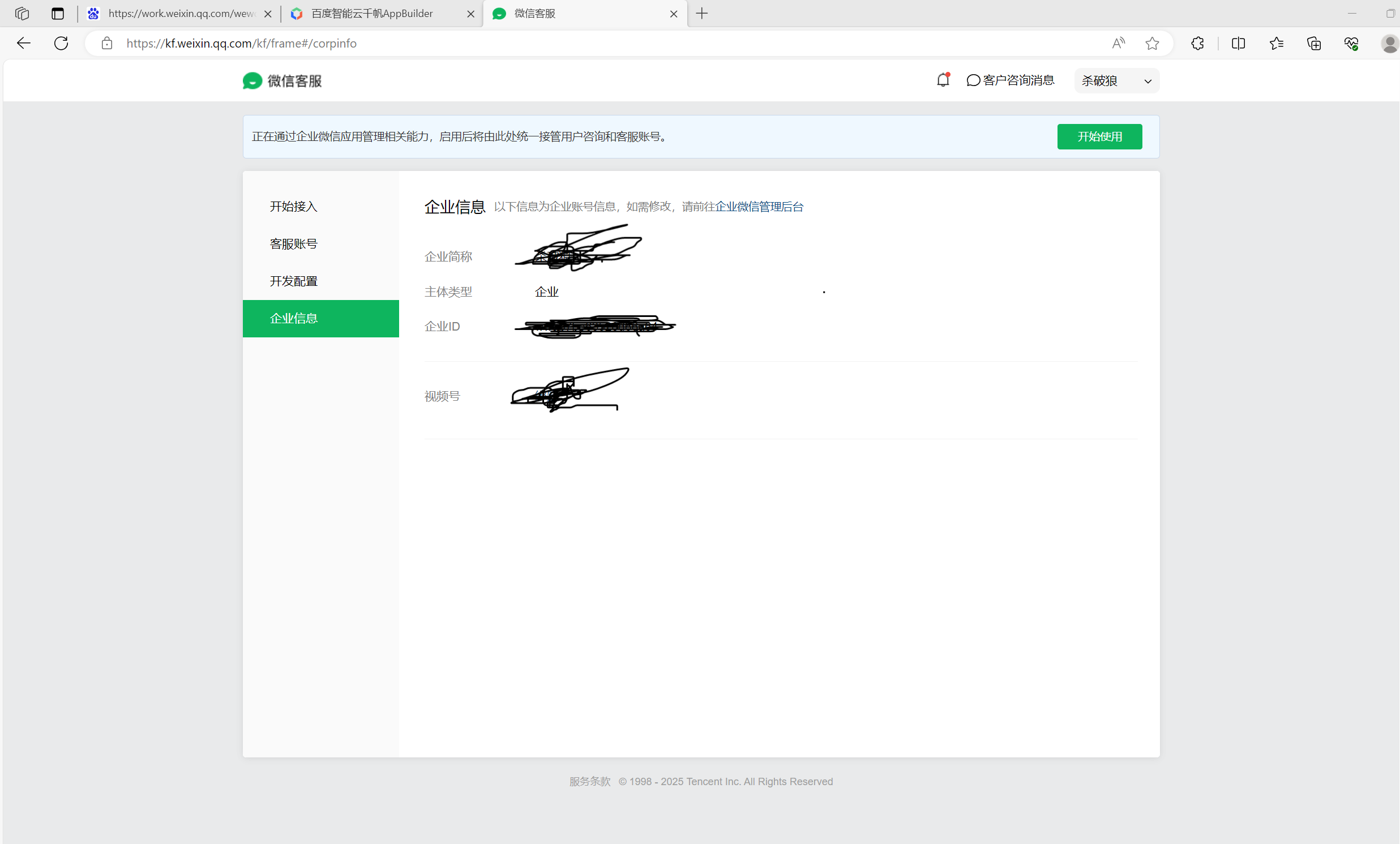Image resolution: width=1400 pixels, height=844 pixels.
Task: Click the 微信客服 green logo
Action: (252, 80)
